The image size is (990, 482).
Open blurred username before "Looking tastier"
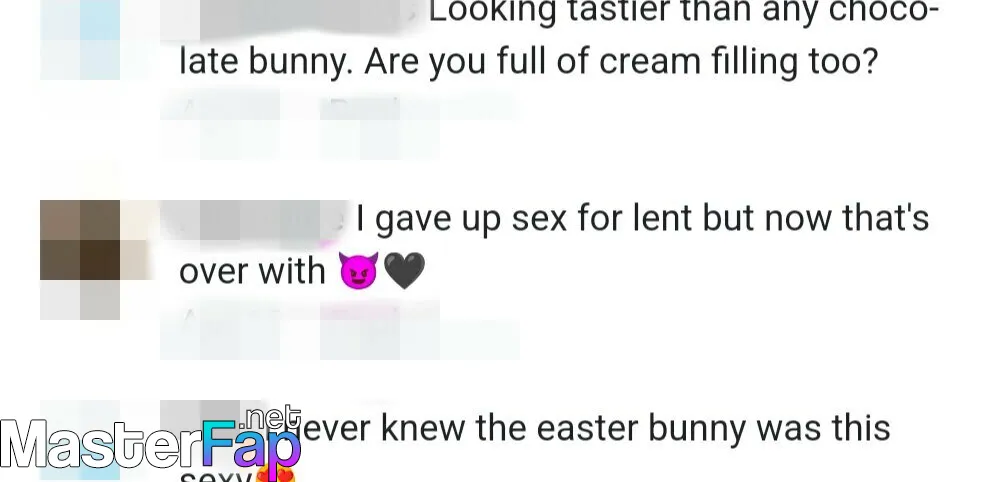(x=290, y=16)
